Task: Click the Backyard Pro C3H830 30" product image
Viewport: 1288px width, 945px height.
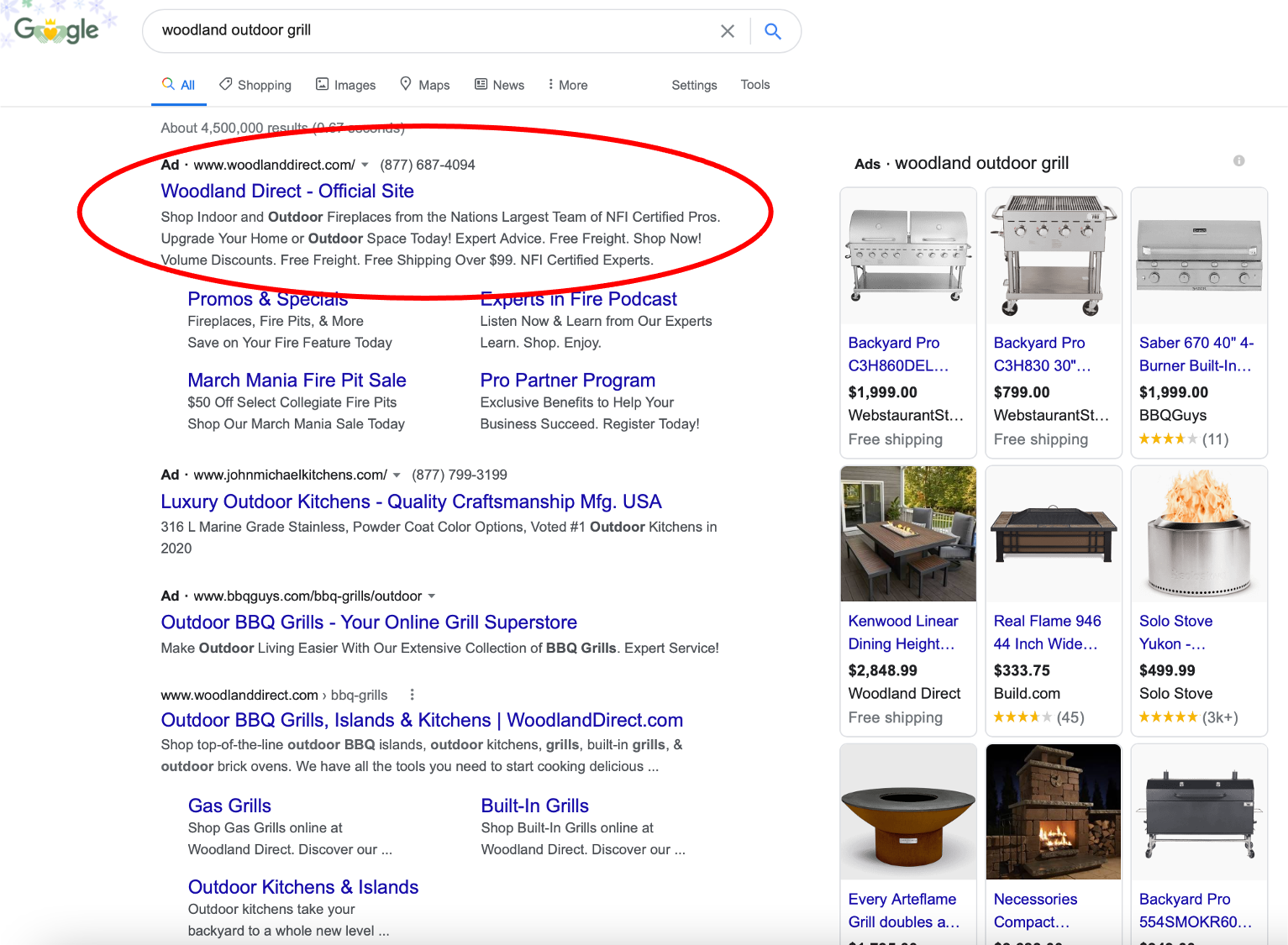Action: coord(1054,256)
